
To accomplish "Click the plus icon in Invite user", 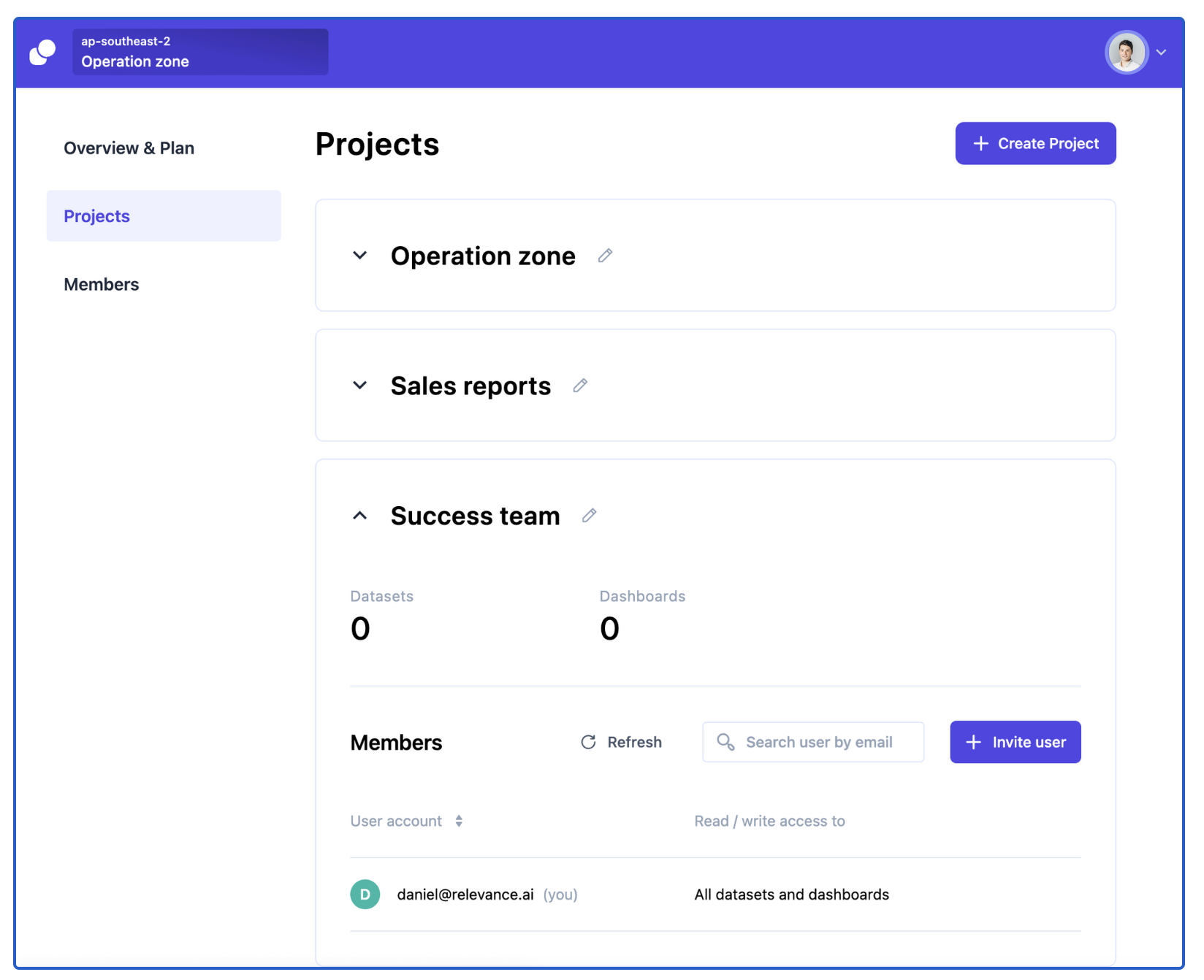I will tap(973, 742).
